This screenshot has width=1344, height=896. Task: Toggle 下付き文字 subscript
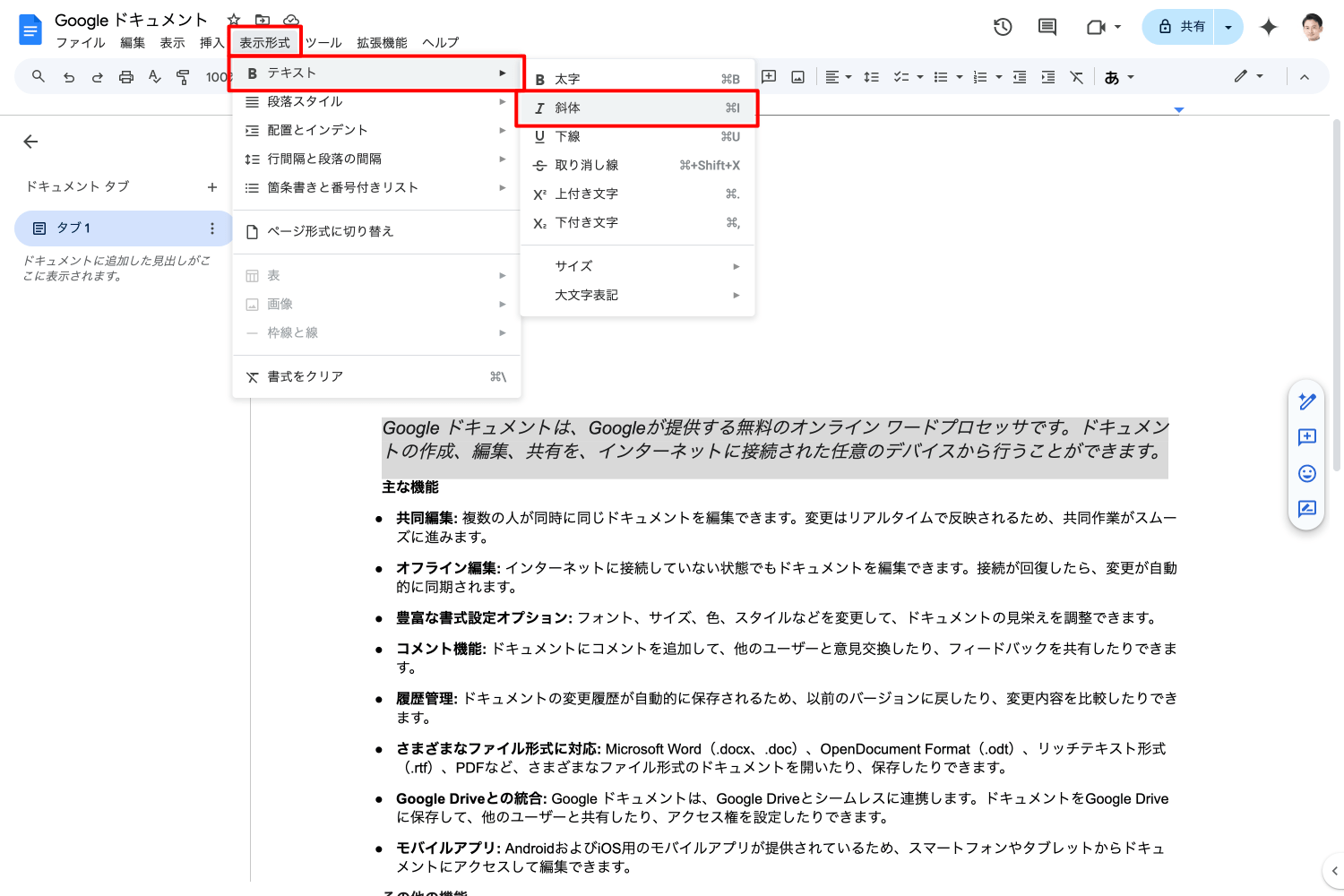coord(637,222)
